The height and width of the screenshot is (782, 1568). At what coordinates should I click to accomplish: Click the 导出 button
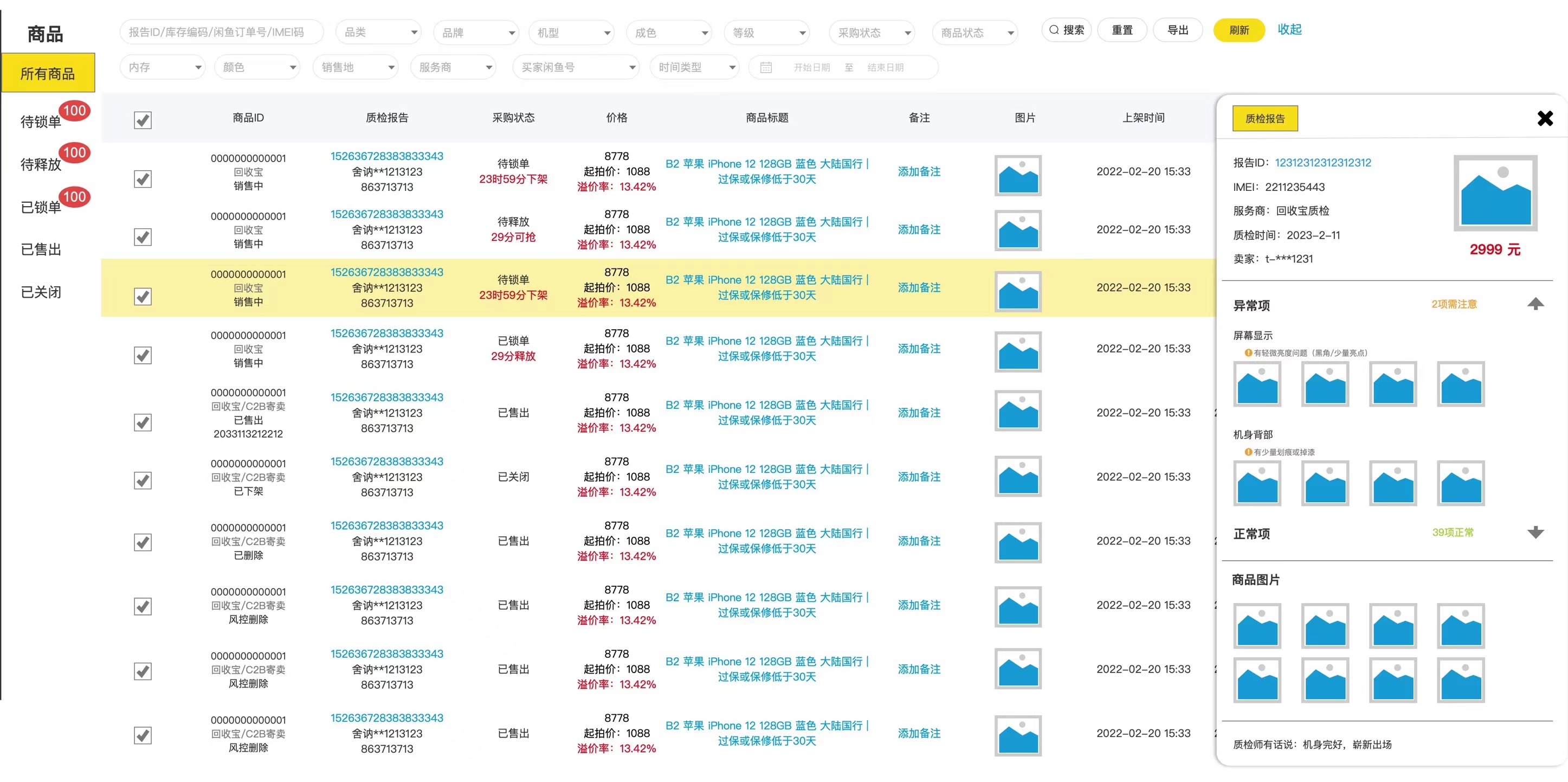1178,30
